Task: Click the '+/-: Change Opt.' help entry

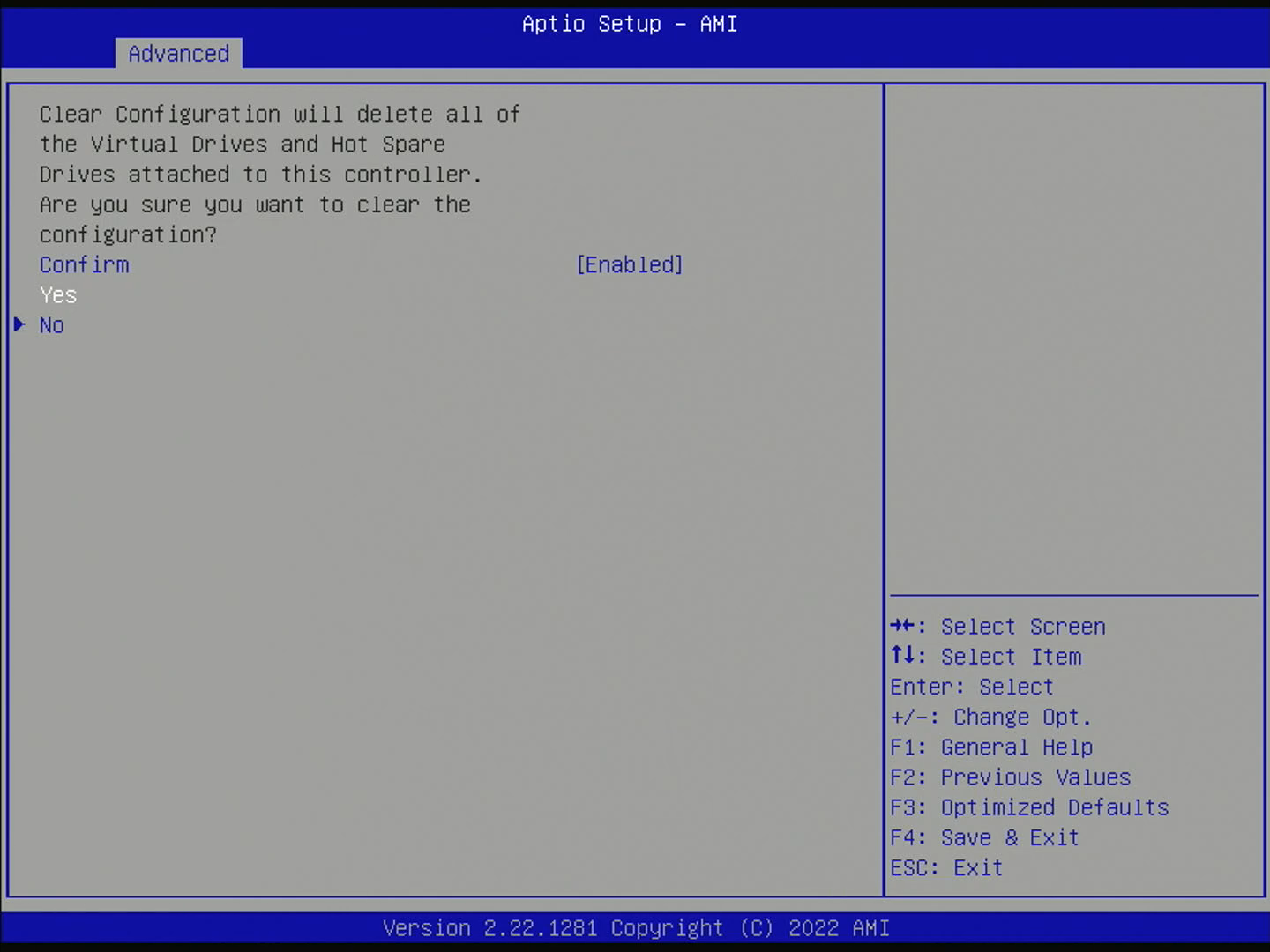Action: (x=990, y=718)
